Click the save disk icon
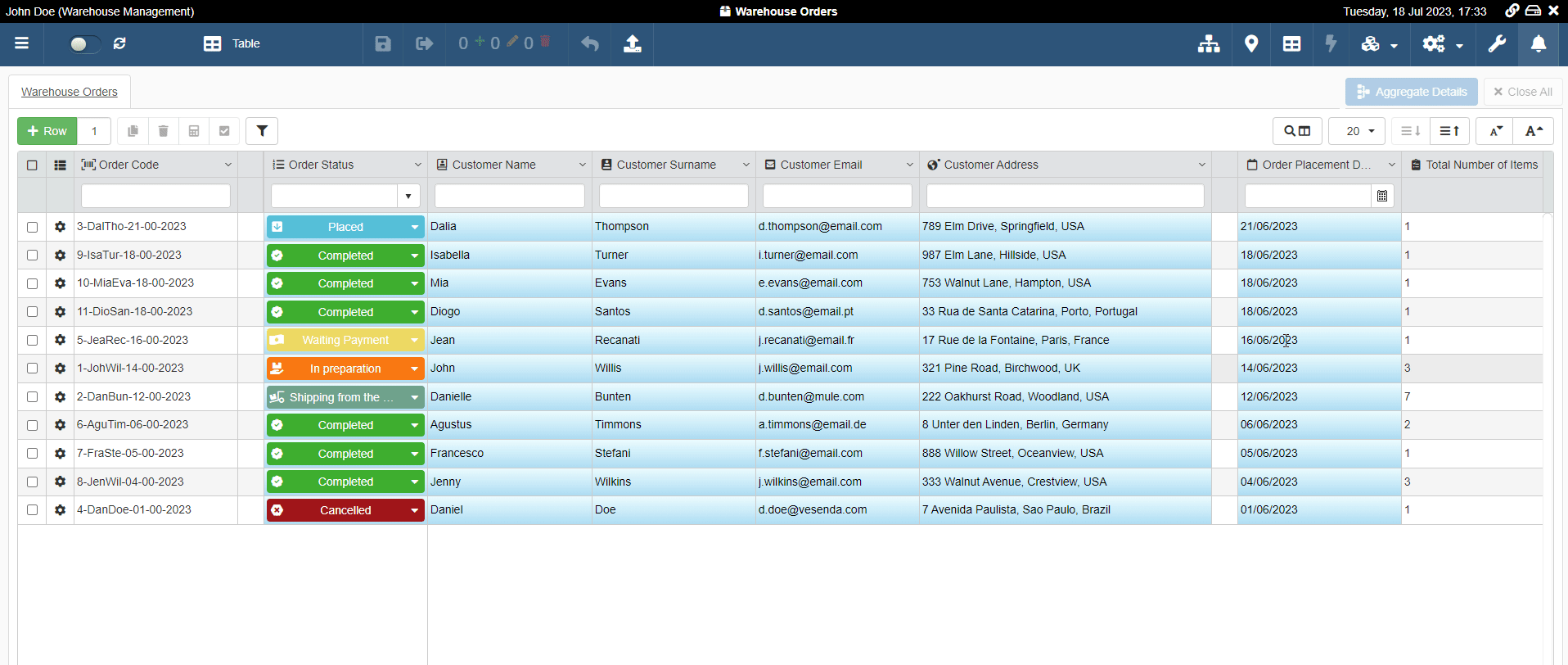The width and height of the screenshot is (1568, 665). [x=383, y=43]
